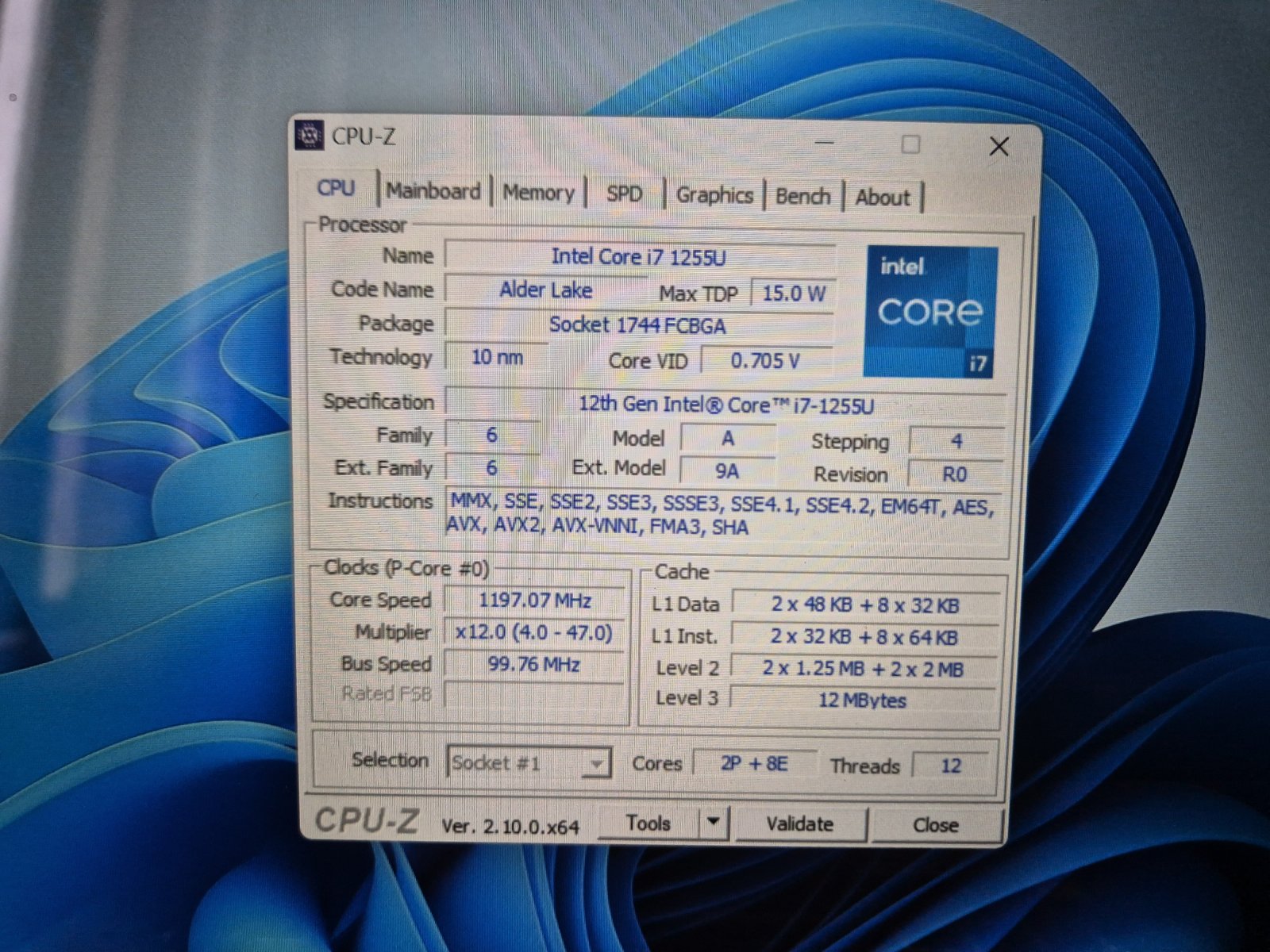Click the Core Speed value field

click(534, 601)
